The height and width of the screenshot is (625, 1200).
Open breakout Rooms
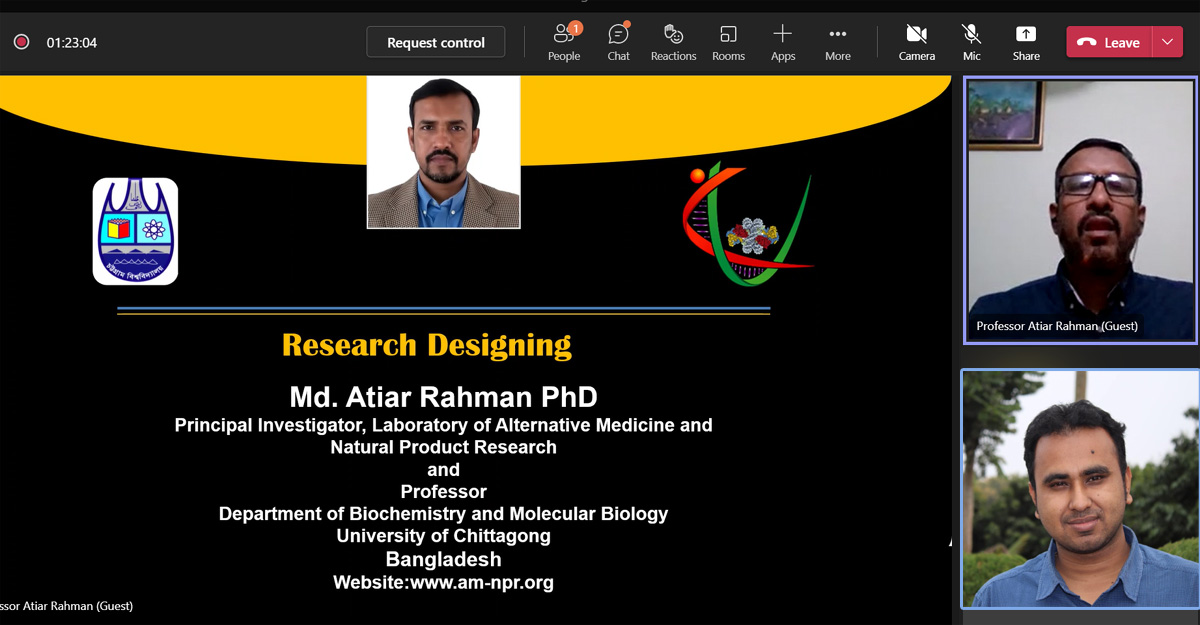pos(728,42)
